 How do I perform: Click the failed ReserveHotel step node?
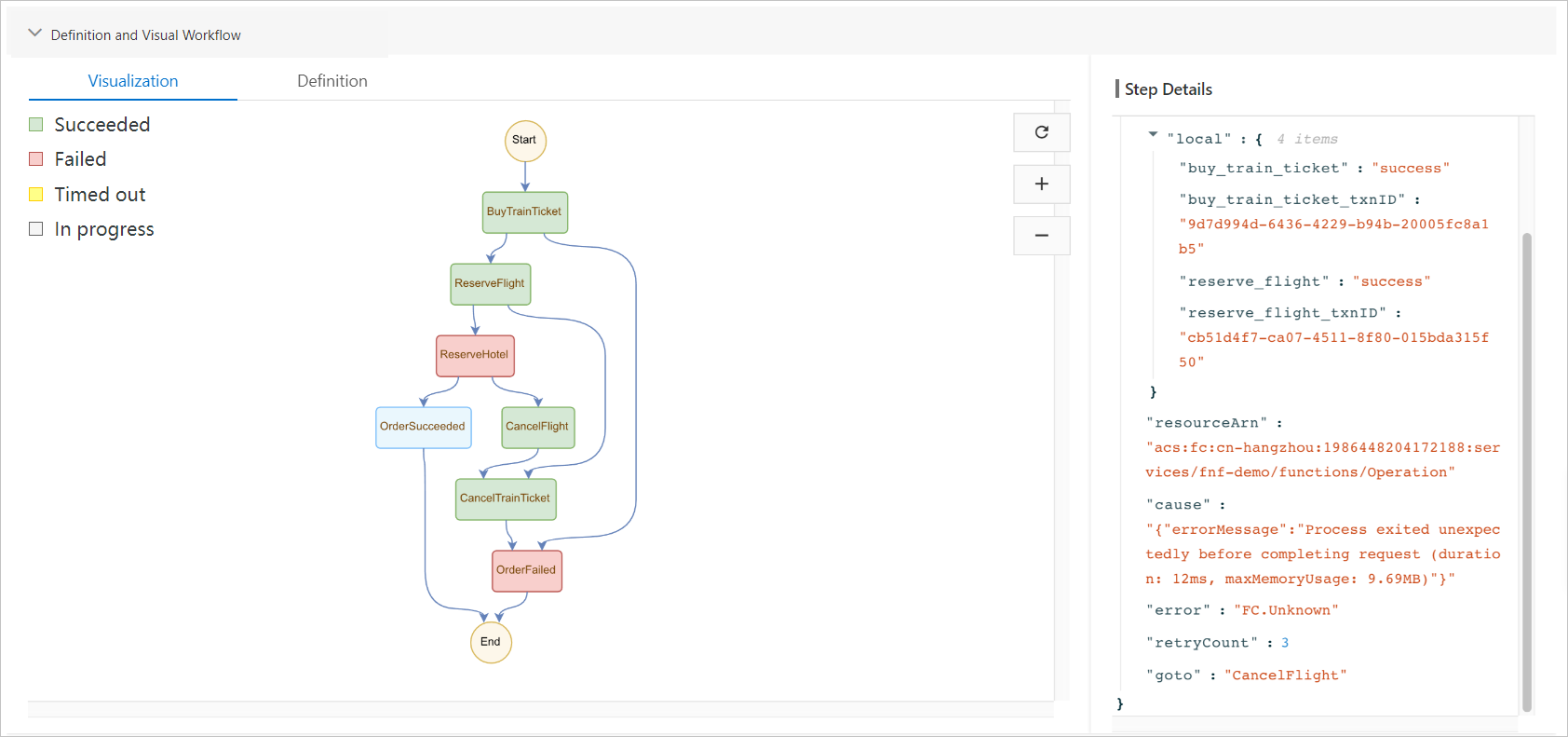(x=475, y=355)
